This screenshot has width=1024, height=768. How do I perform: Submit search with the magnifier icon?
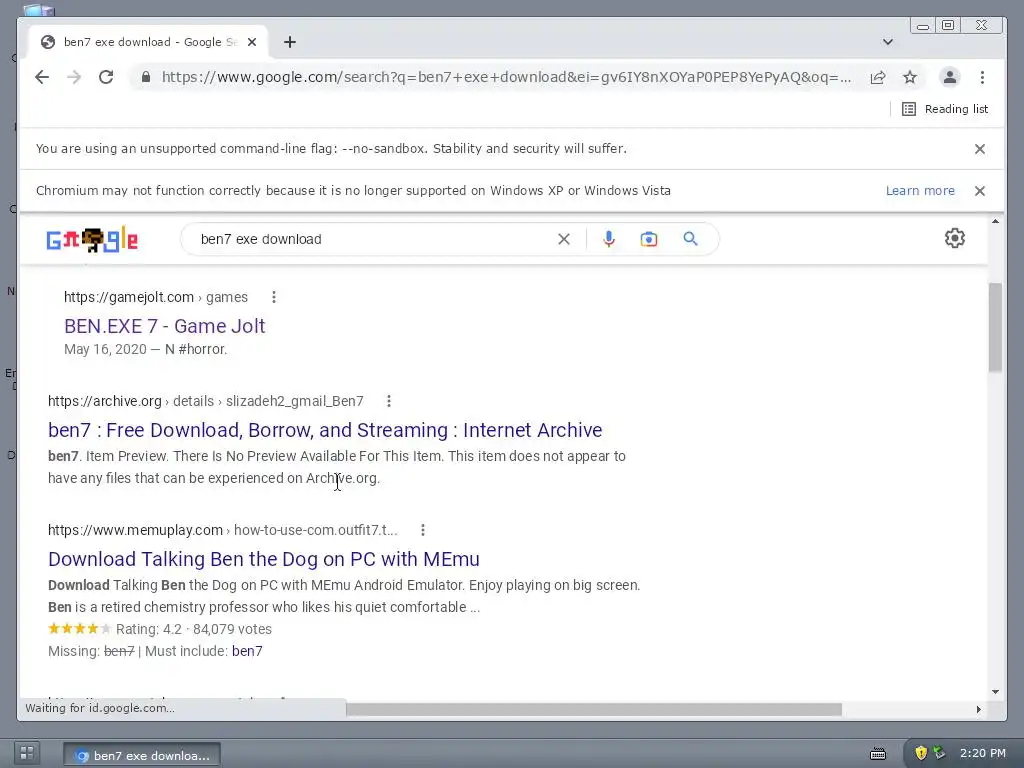(690, 239)
